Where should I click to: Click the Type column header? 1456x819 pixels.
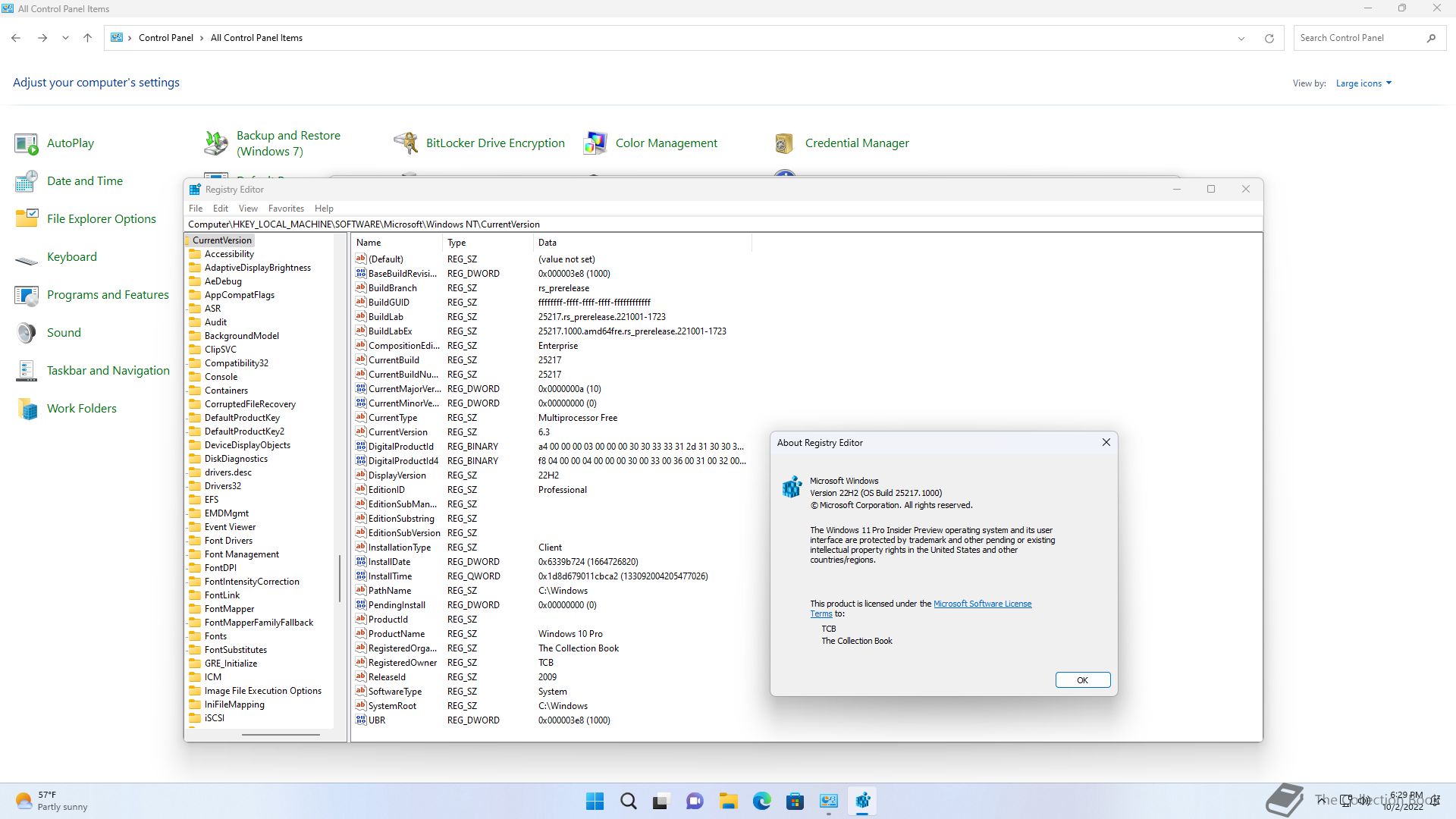click(x=488, y=243)
